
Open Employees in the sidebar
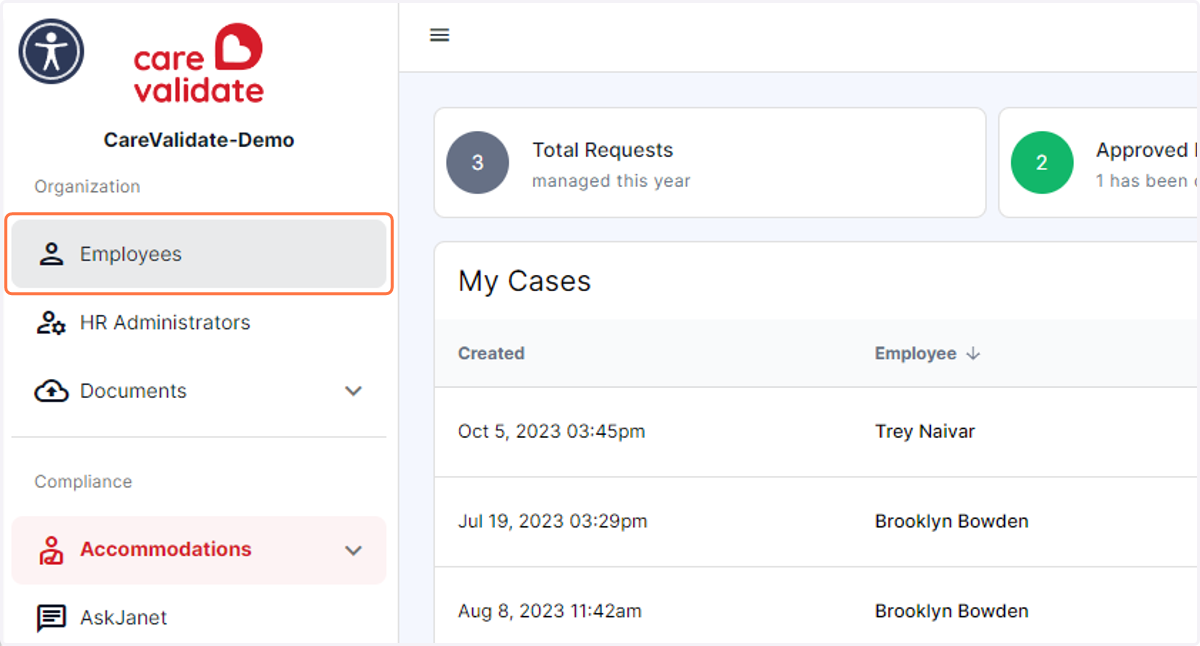point(199,254)
